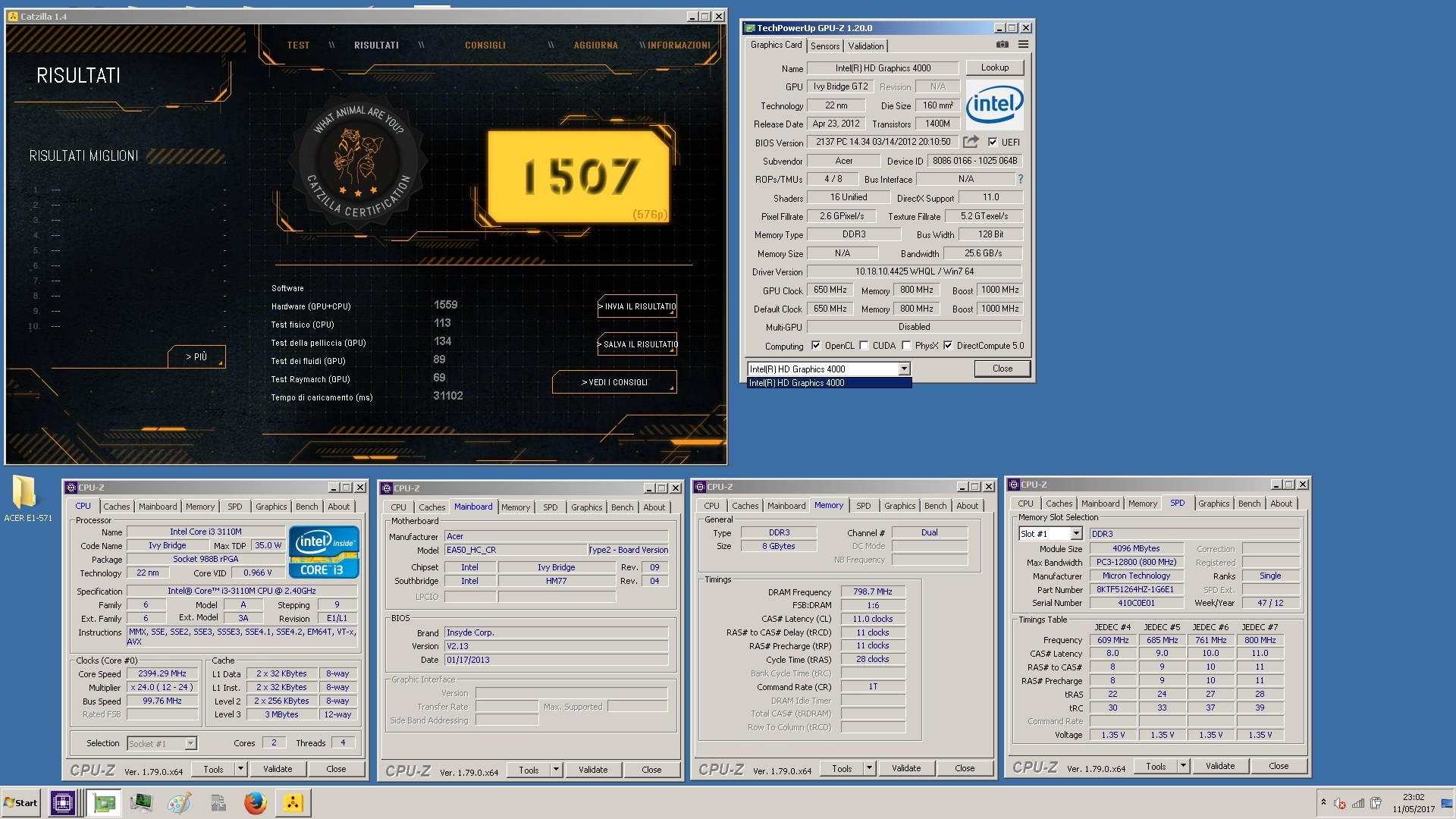Click VEDI I CONSIGLI button
The width and height of the screenshot is (1456, 819).
click(x=614, y=382)
